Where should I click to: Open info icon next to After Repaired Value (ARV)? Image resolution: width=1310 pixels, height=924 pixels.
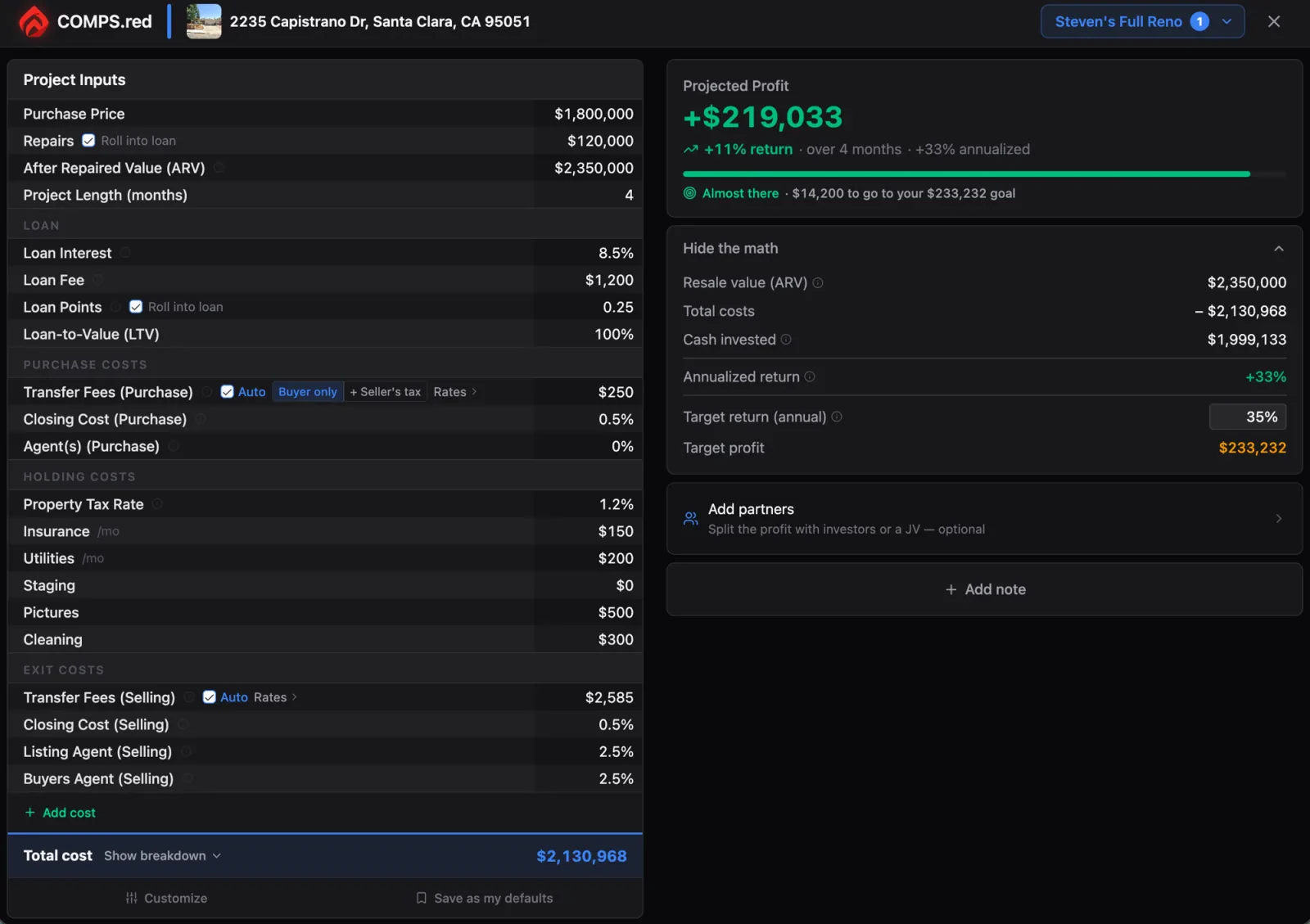tap(219, 168)
